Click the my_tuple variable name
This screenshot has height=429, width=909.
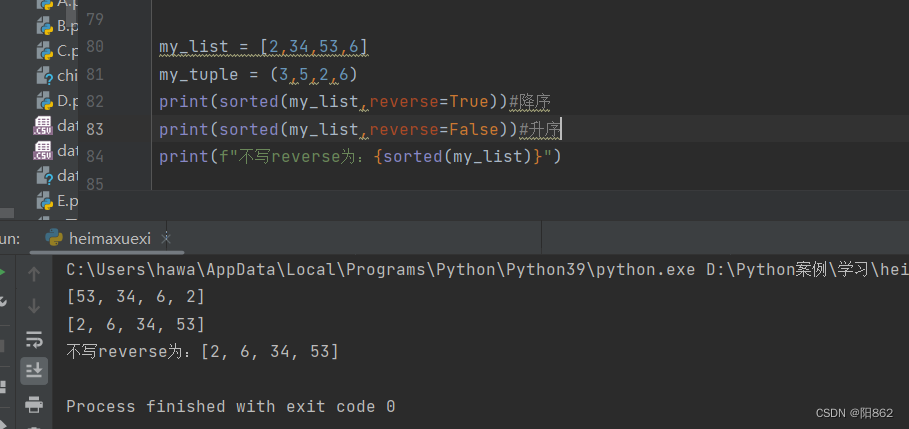click(199, 75)
